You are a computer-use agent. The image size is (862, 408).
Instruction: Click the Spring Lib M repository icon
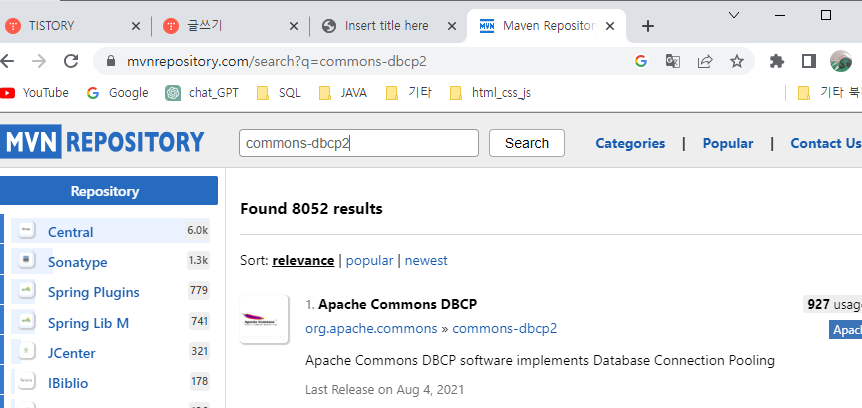pyautogui.click(x=26, y=320)
